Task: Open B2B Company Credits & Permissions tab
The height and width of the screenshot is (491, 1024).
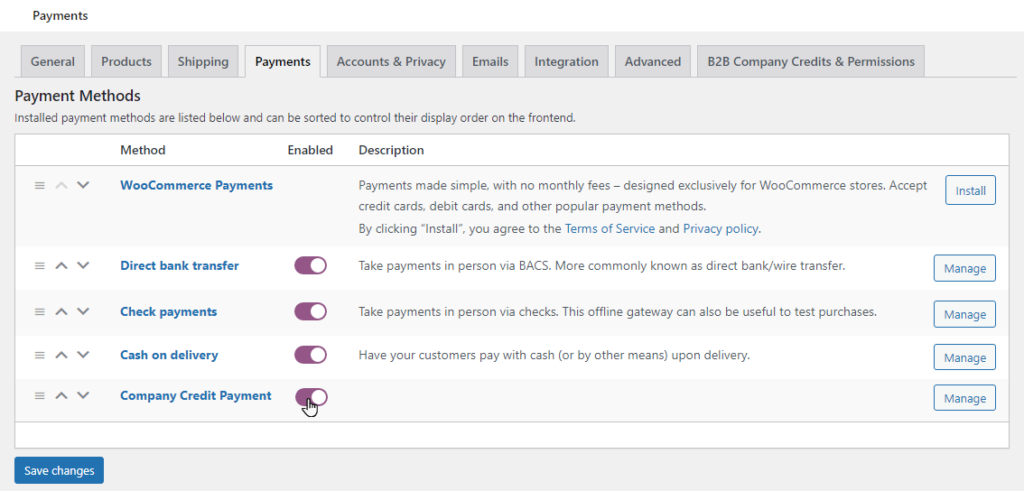Action: coord(810,61)
